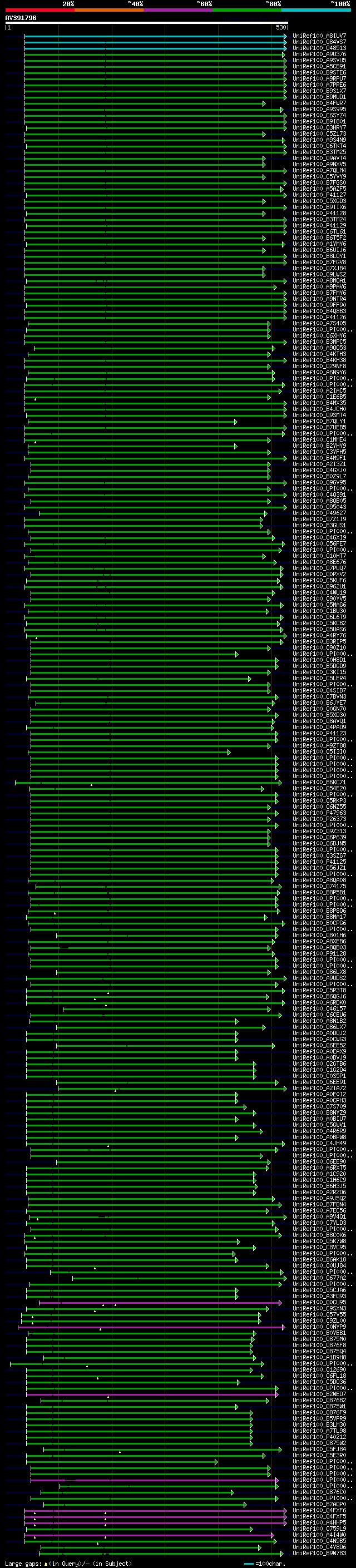356x1568 pixels.
Task: Select UniRef100_Q9GV95 label
Action: 319,483
